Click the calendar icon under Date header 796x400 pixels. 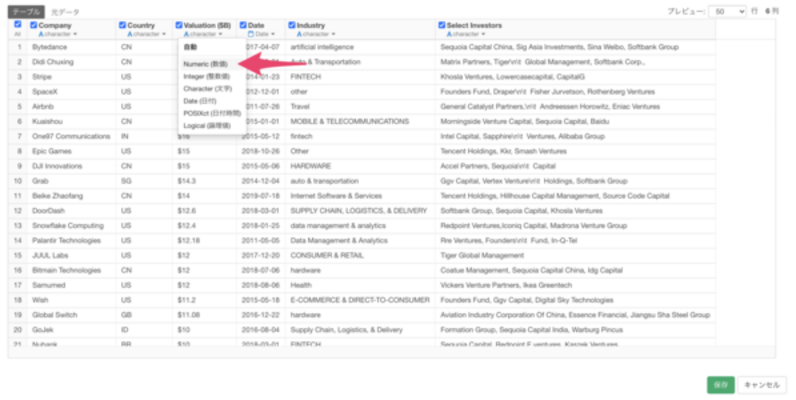(x=243, y=34)
